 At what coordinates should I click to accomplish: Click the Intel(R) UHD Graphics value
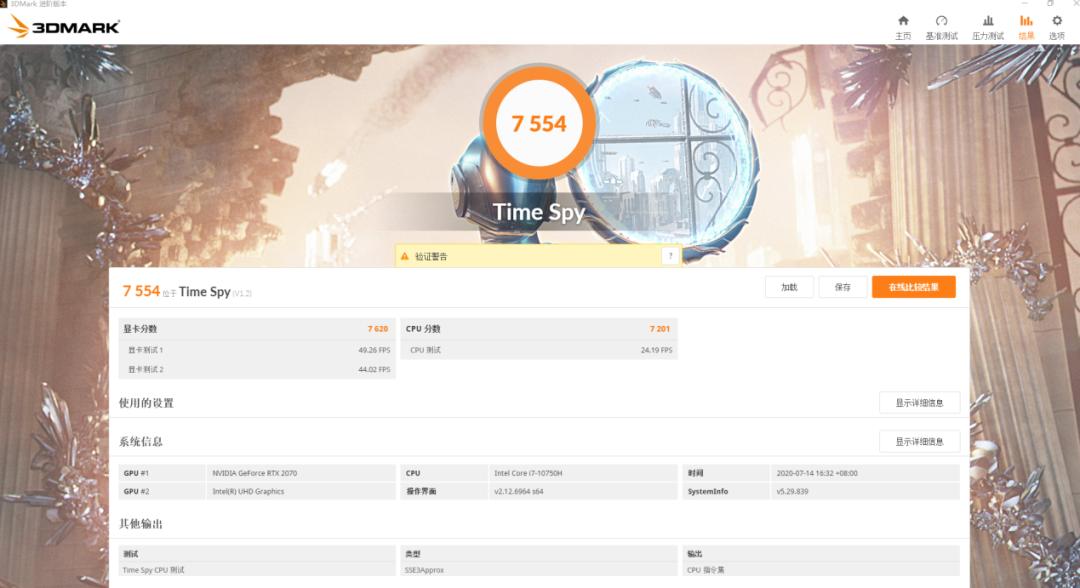pos(248,492)
